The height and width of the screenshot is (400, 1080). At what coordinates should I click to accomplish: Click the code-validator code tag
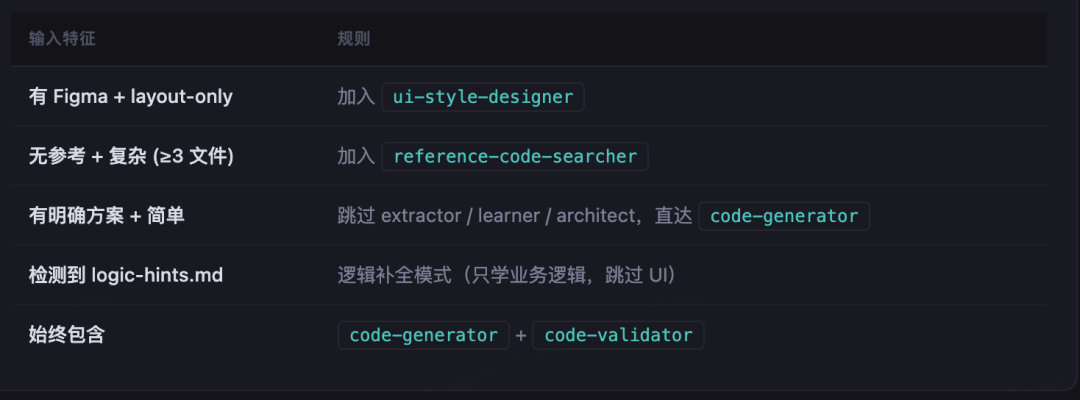point(618,335)
